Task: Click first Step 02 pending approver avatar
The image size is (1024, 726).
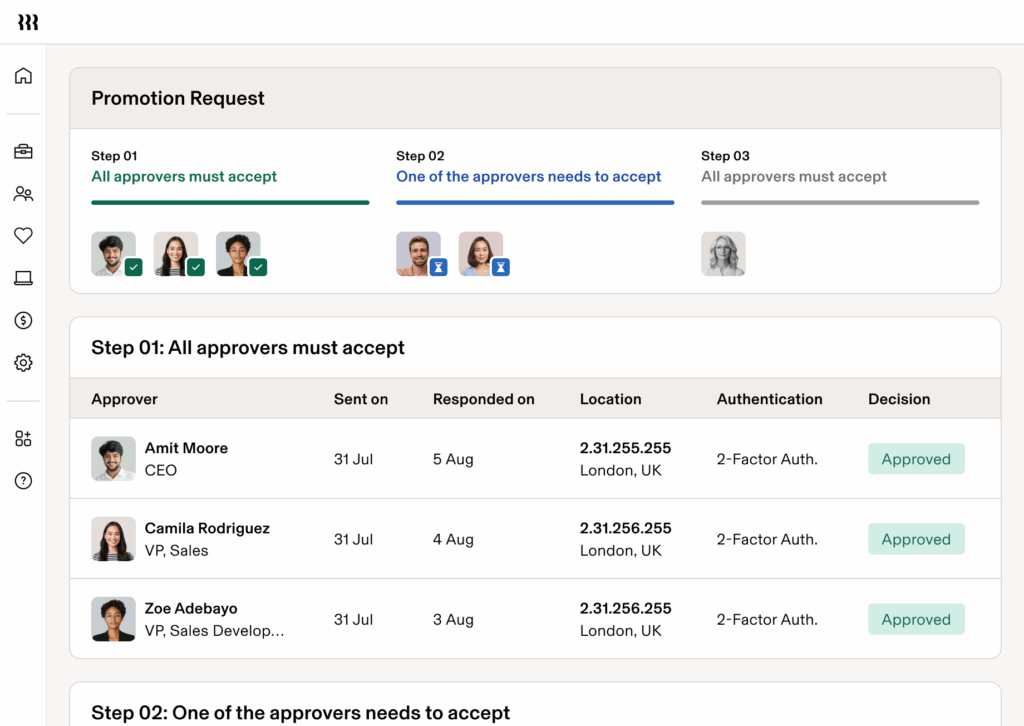Action: click(418, 254)
